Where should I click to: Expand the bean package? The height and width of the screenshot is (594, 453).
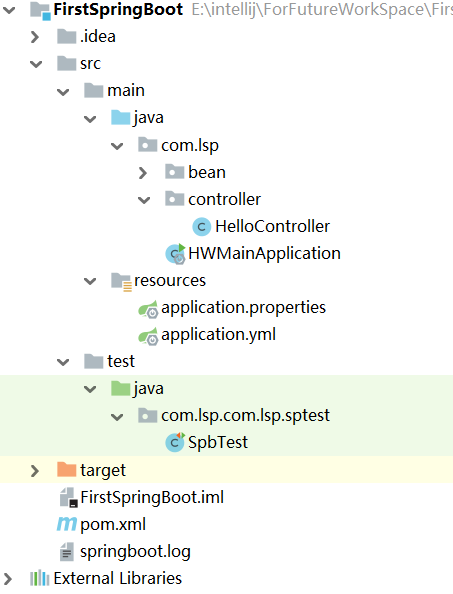pos(143,173)
